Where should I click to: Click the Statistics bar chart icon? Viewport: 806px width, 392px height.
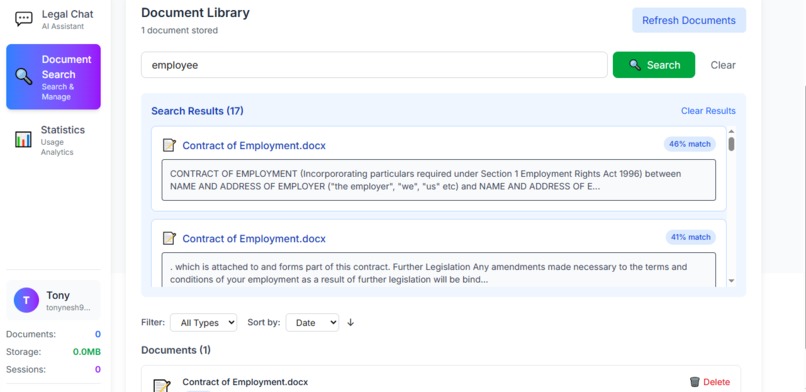click(23, 139)
